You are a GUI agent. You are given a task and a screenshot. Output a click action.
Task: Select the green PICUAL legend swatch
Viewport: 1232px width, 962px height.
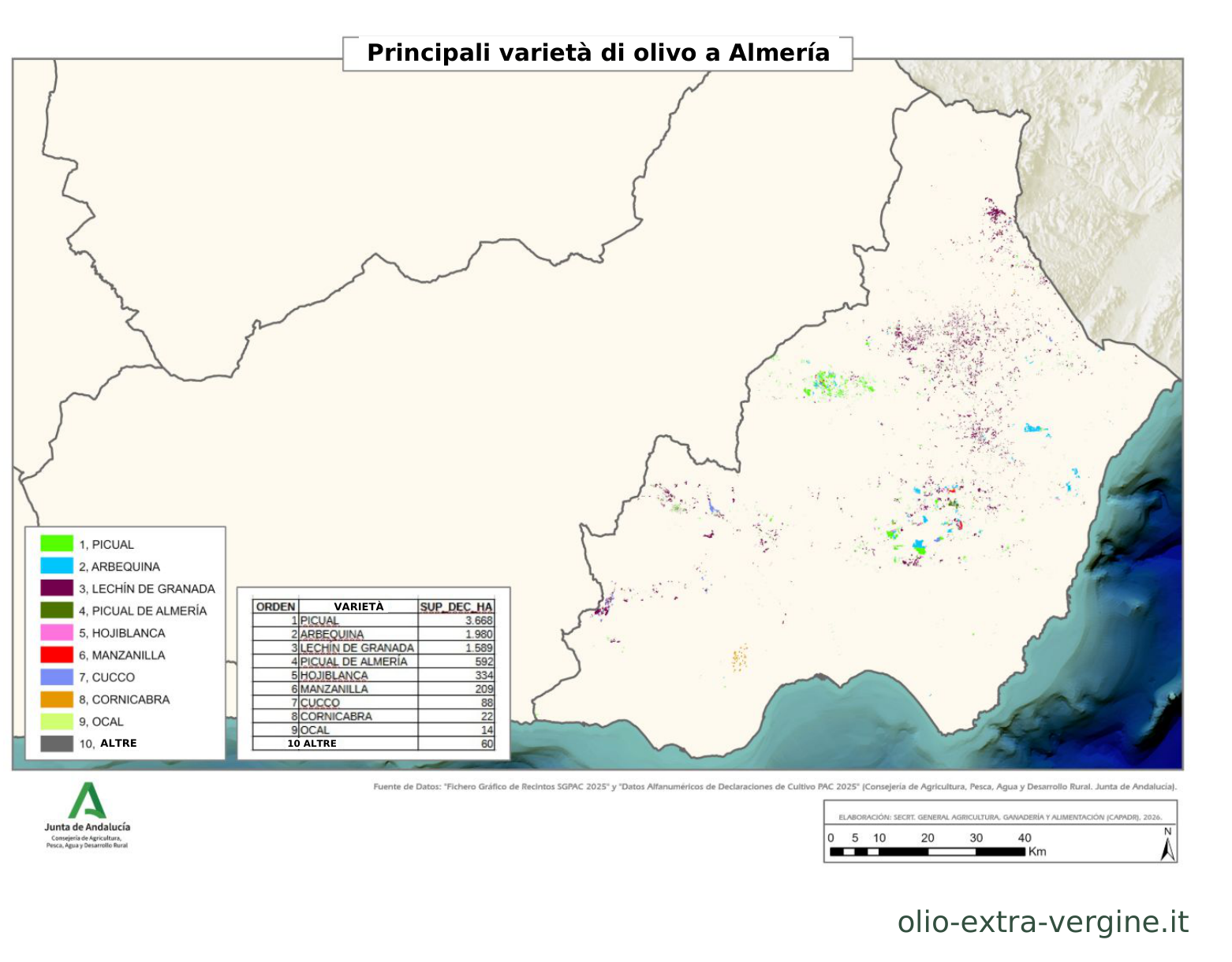click(57, 544)
